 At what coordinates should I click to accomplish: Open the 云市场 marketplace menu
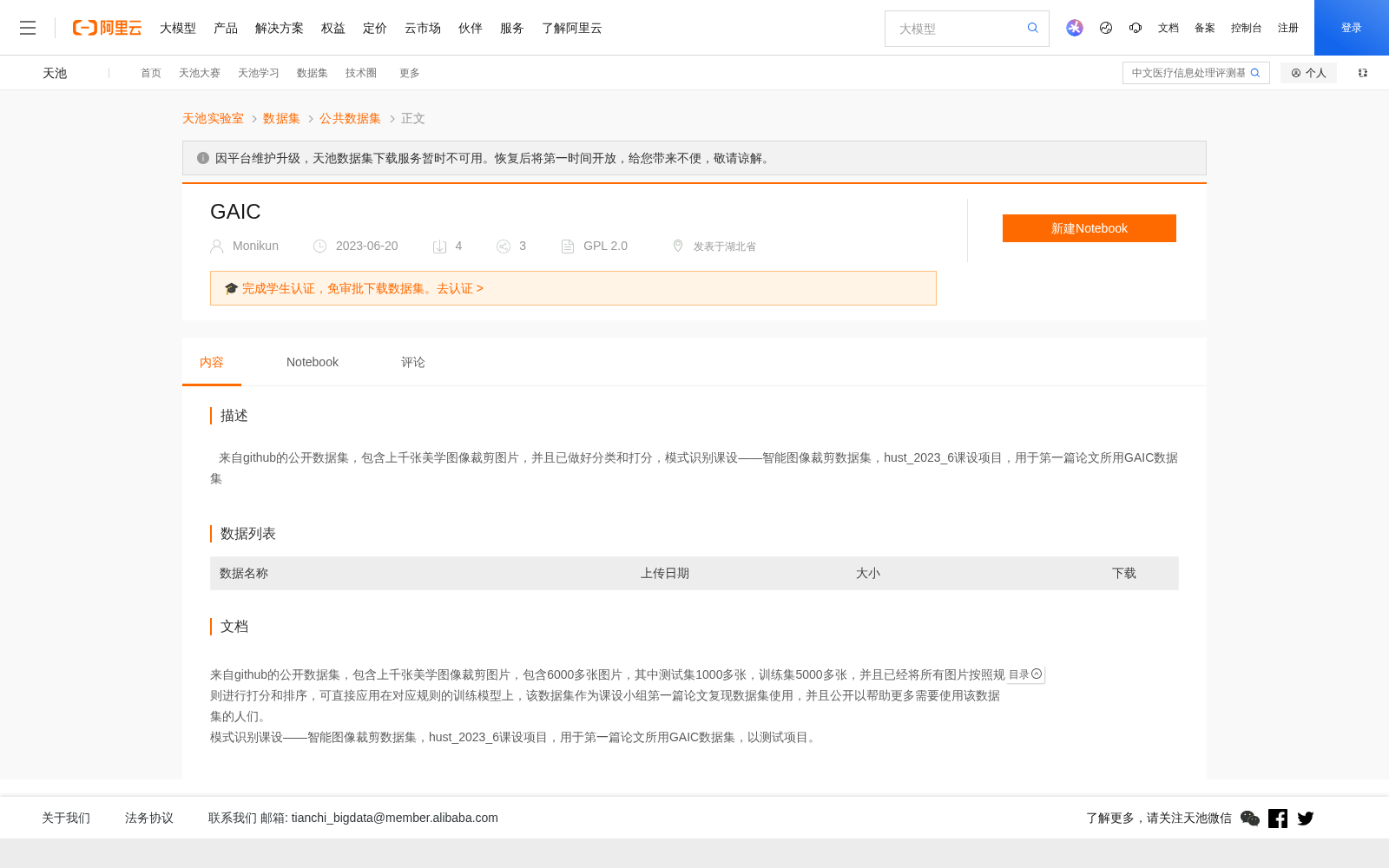click(x=423, y=28)
